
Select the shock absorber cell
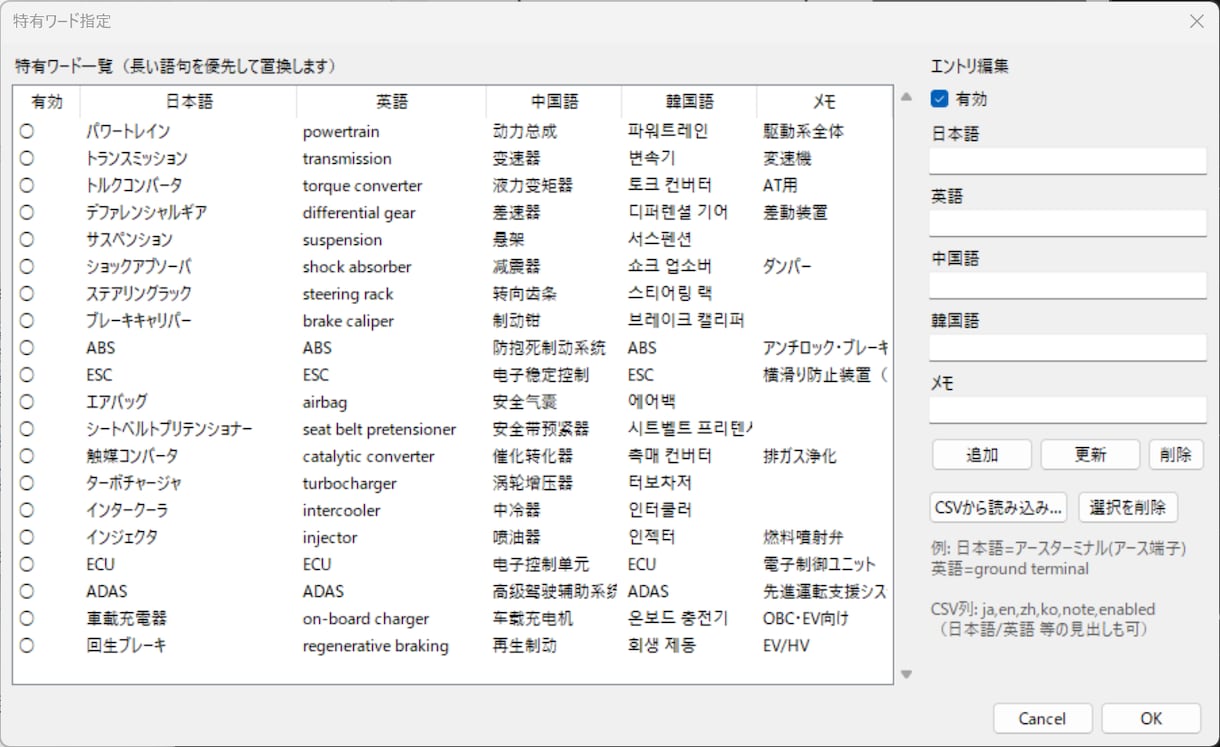pos(357,266)
